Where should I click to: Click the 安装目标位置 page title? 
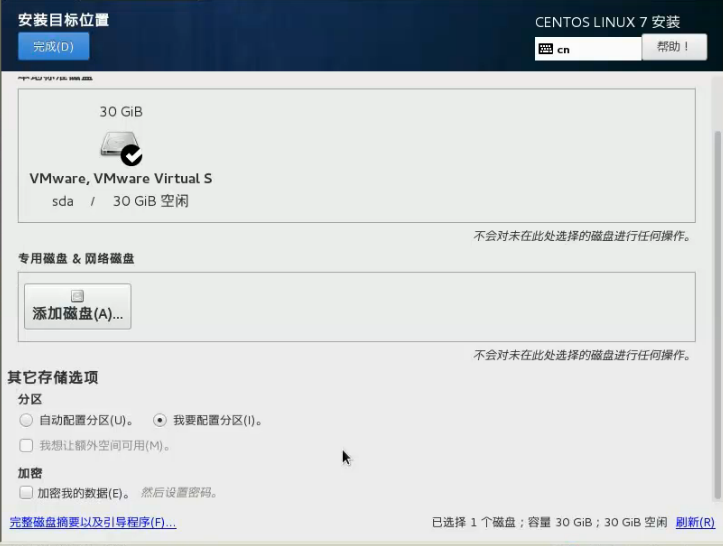point(64,20)
